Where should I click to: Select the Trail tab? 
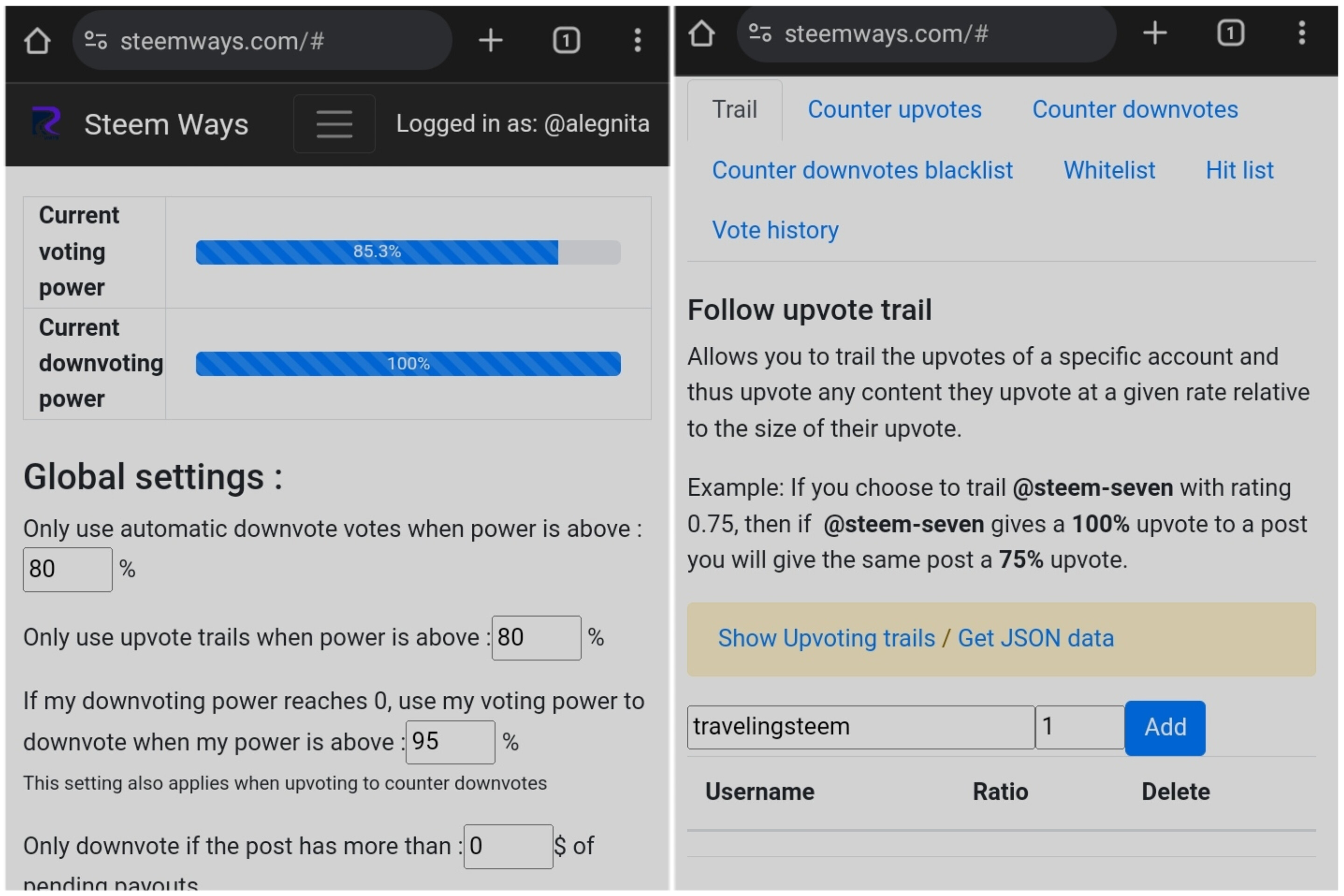click(735, 109)
